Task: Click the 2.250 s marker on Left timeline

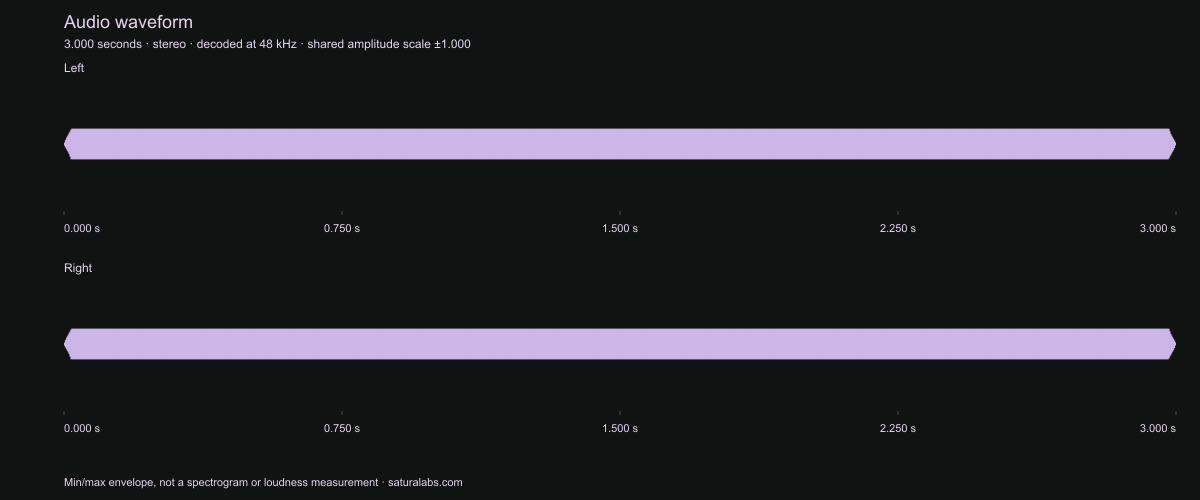Action: pyautogui.click(x=898, y=229)
